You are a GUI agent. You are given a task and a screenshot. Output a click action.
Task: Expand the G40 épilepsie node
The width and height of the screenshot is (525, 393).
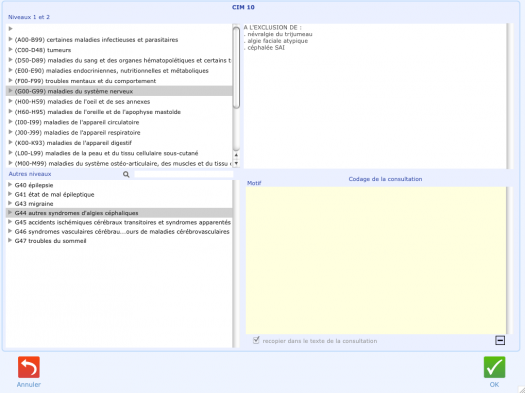point(10,185)
